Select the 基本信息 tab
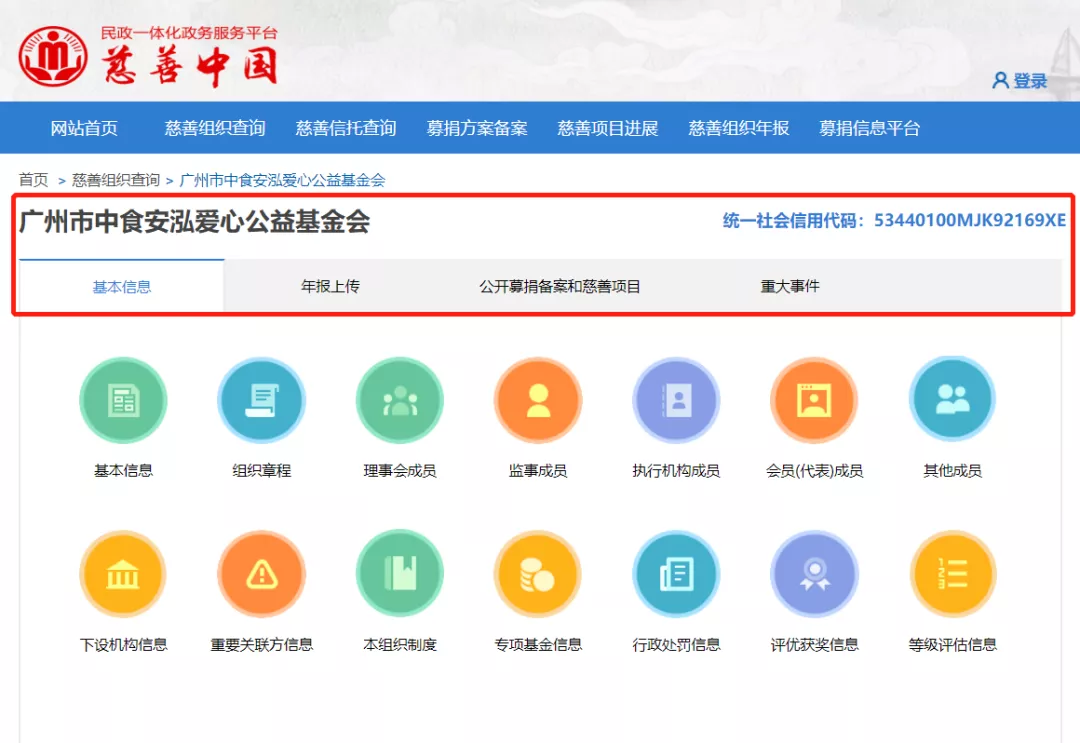This screenshot has width=1080, height=743. point(122,286)
